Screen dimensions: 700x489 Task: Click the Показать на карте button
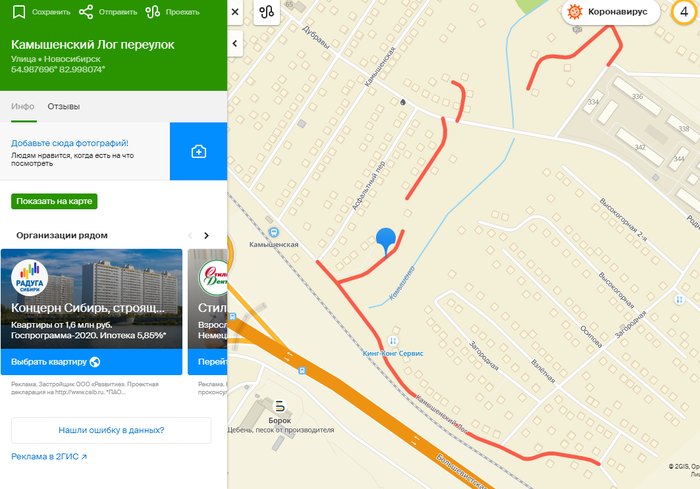tap(54, 201)
